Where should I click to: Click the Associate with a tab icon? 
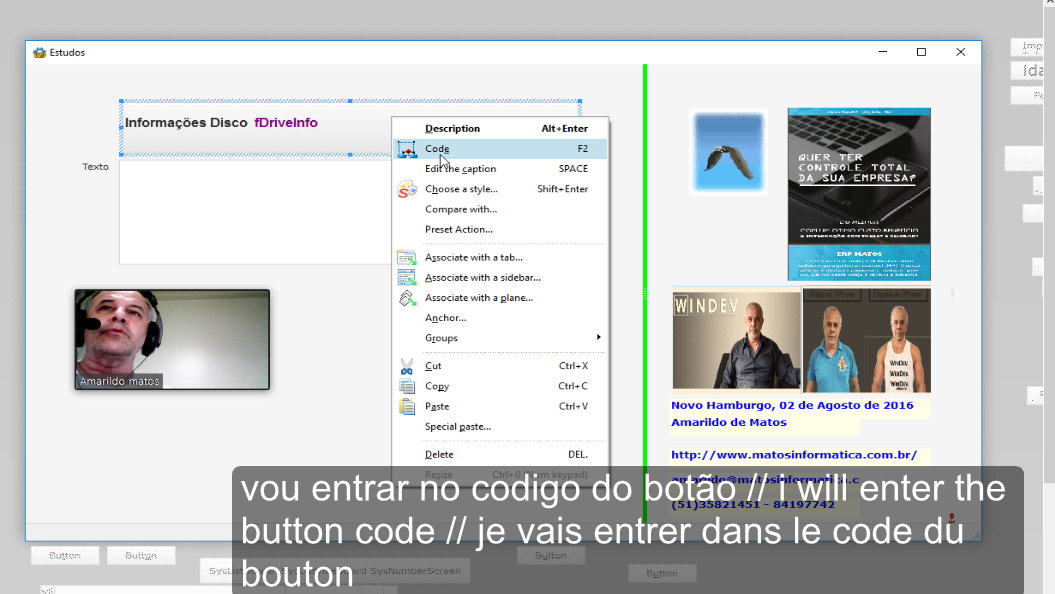[x=406, y=258]
